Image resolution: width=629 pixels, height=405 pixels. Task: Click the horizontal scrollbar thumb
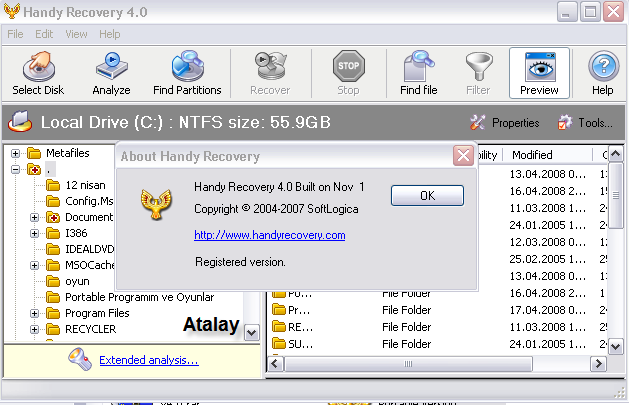tap(408, 364)
